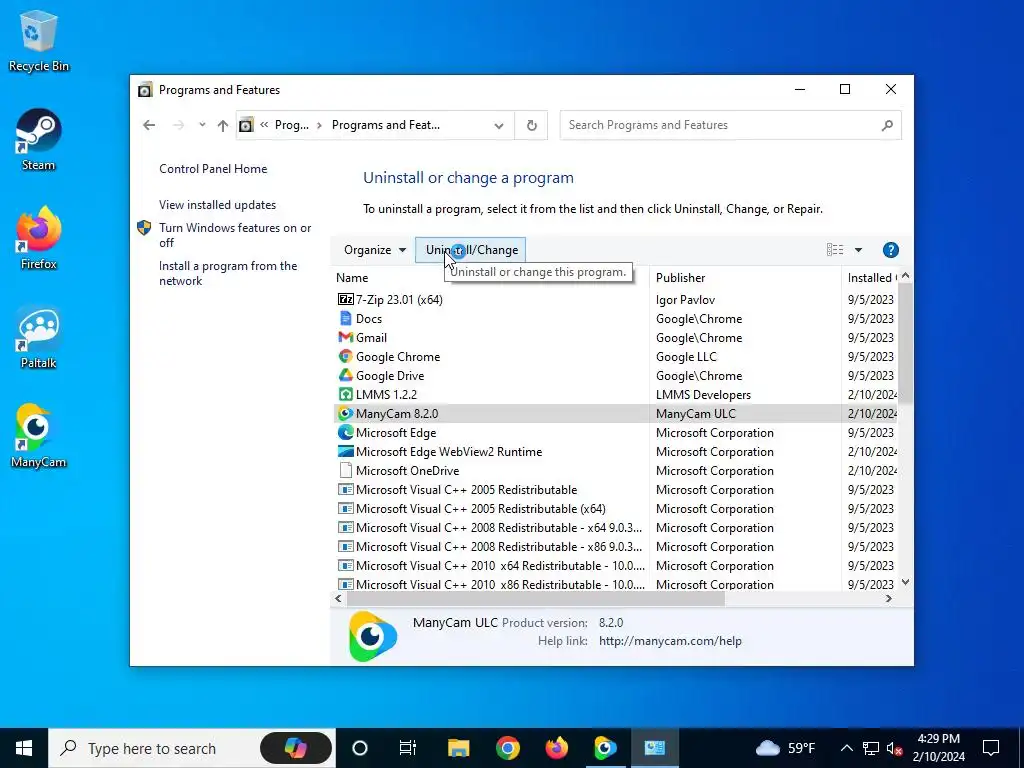Click the Back navigation arrow
The height and width of the screenshot is (768, 1024).
click(150, 125)
